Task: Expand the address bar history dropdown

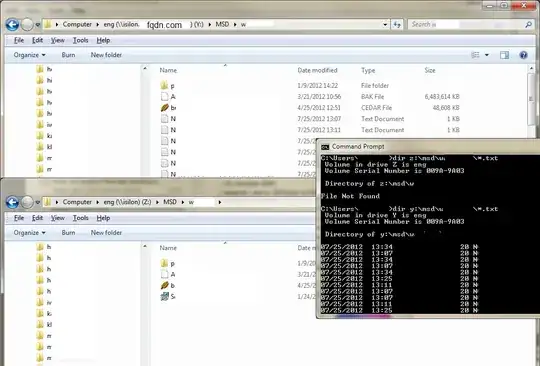Action: tap(385, 24)
